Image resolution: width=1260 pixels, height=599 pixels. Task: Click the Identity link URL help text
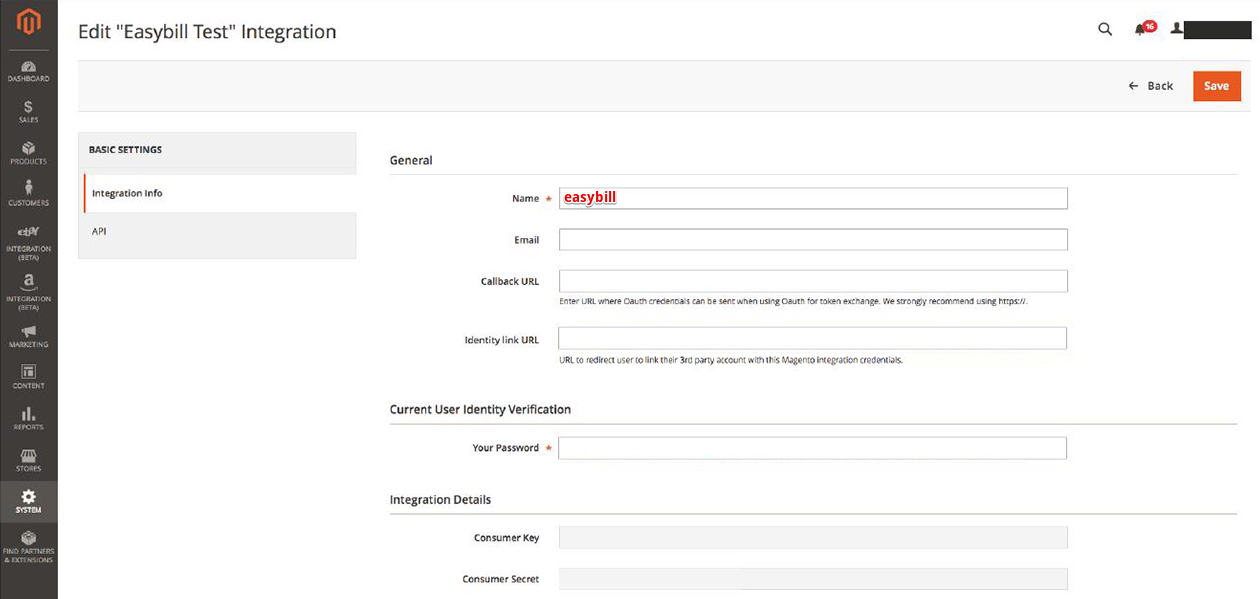point(731,360)
